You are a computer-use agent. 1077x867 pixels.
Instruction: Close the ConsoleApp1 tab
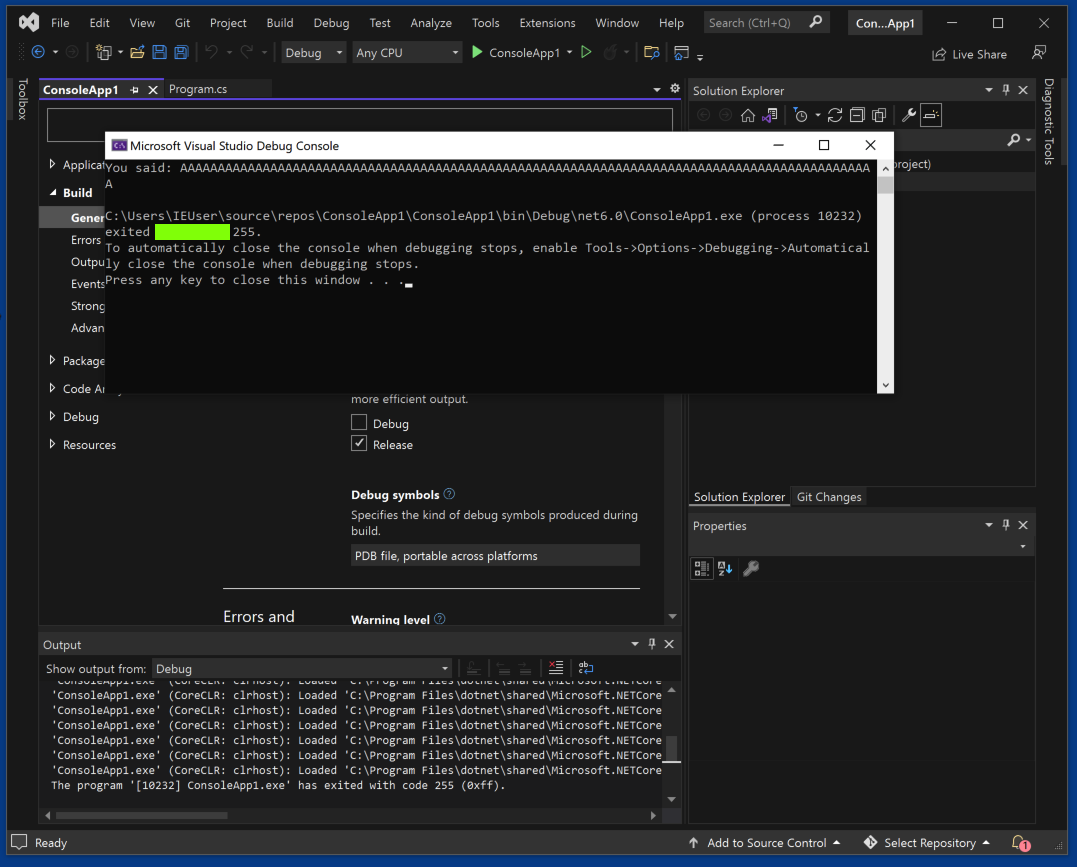point(153,90)
